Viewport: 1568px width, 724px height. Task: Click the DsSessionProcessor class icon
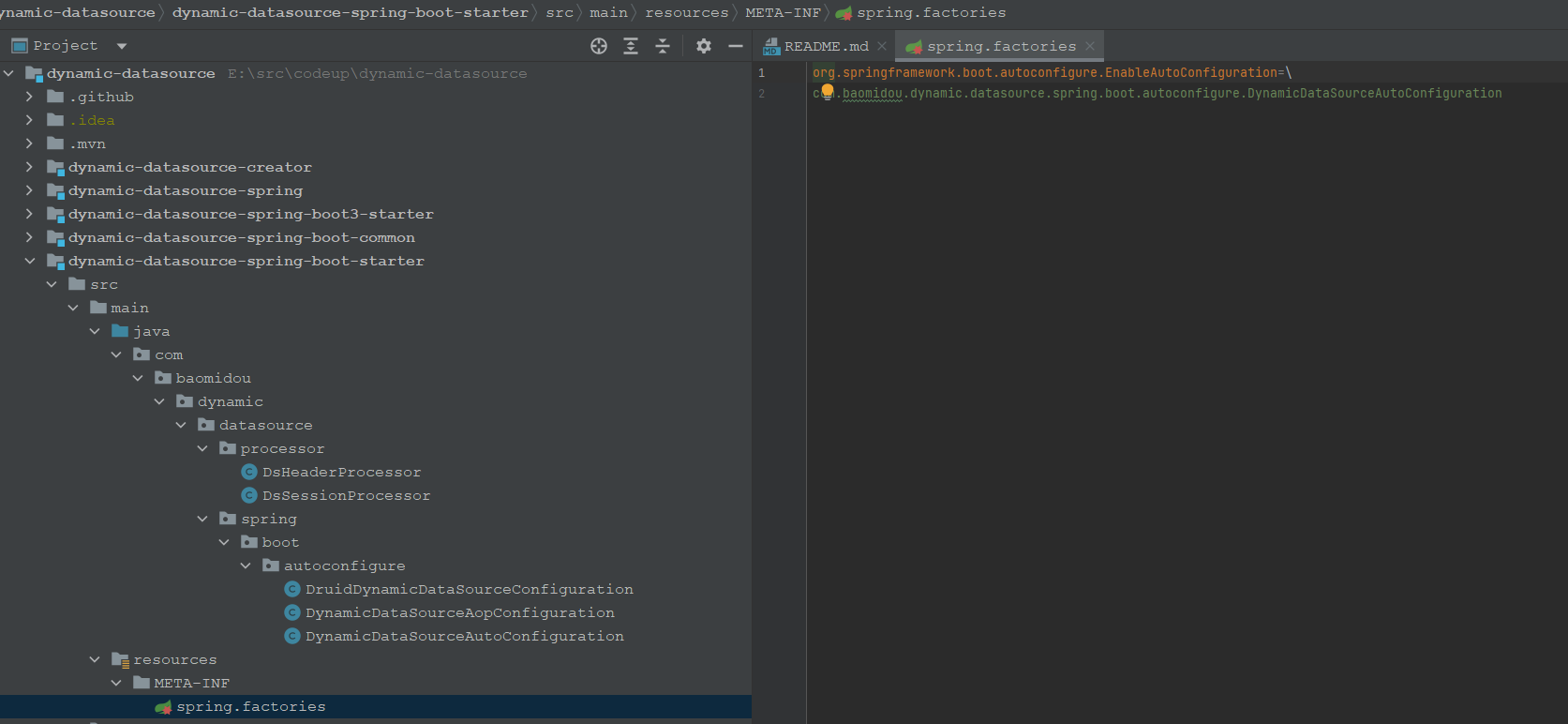(249, 495)
